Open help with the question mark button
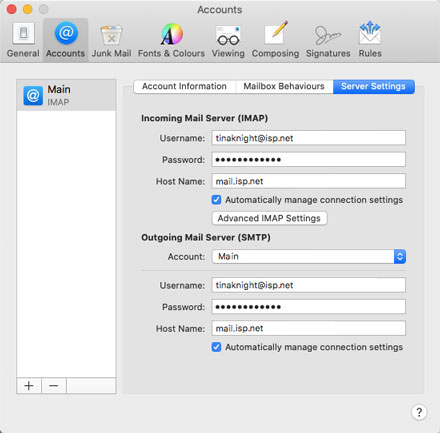The height and width of the screenshot is (433, 440). (419, 412)
